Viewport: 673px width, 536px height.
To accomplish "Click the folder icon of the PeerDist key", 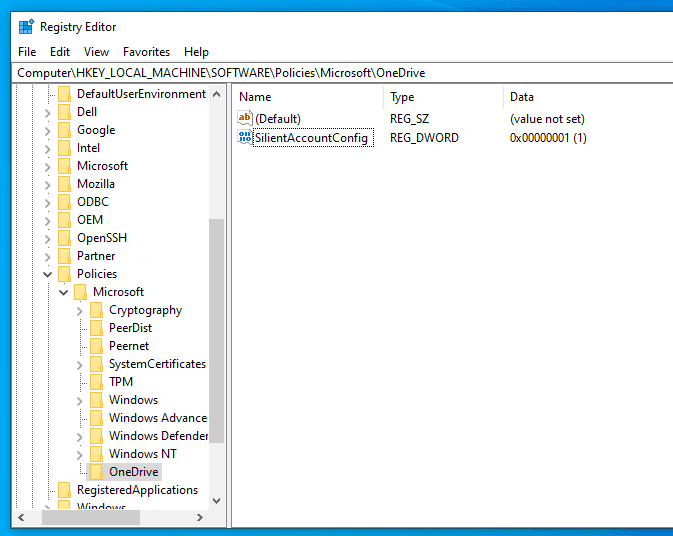I will point(97,328).
